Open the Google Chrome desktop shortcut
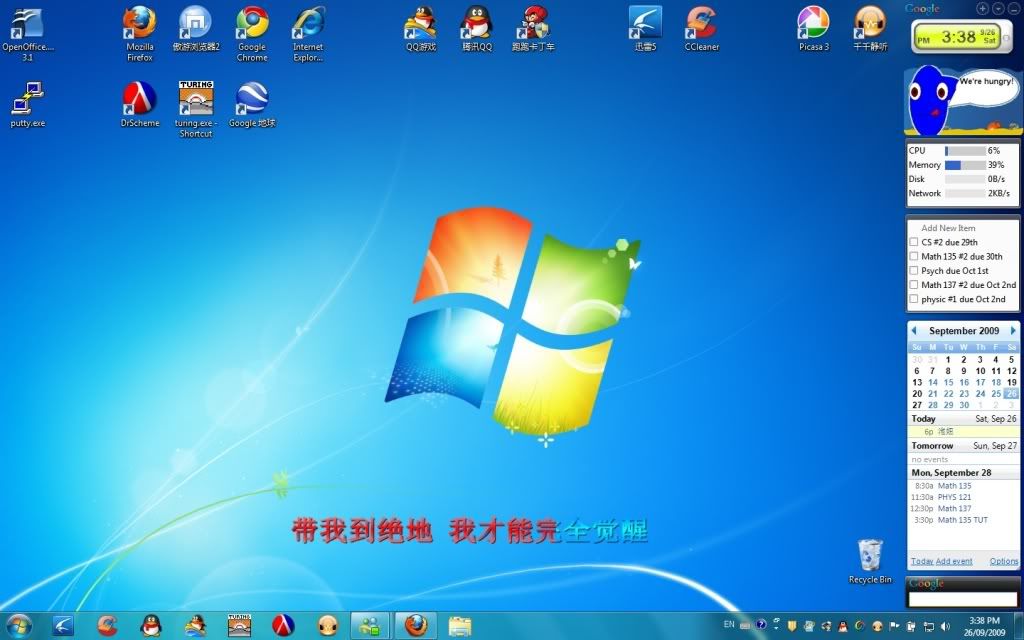The image size is (1024, 640). coord(252,34)
